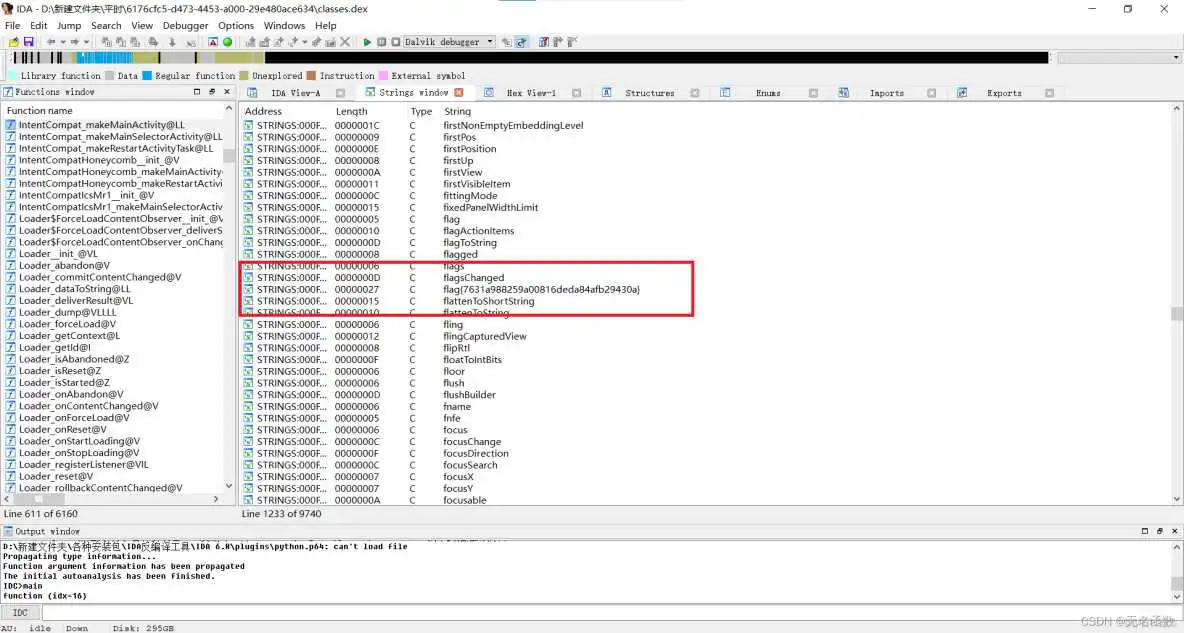This screenshot has width=1184, height=633.
Task: Click the X delete icon in toolbar
Action: pyautogui.click(x=345, y=42)
